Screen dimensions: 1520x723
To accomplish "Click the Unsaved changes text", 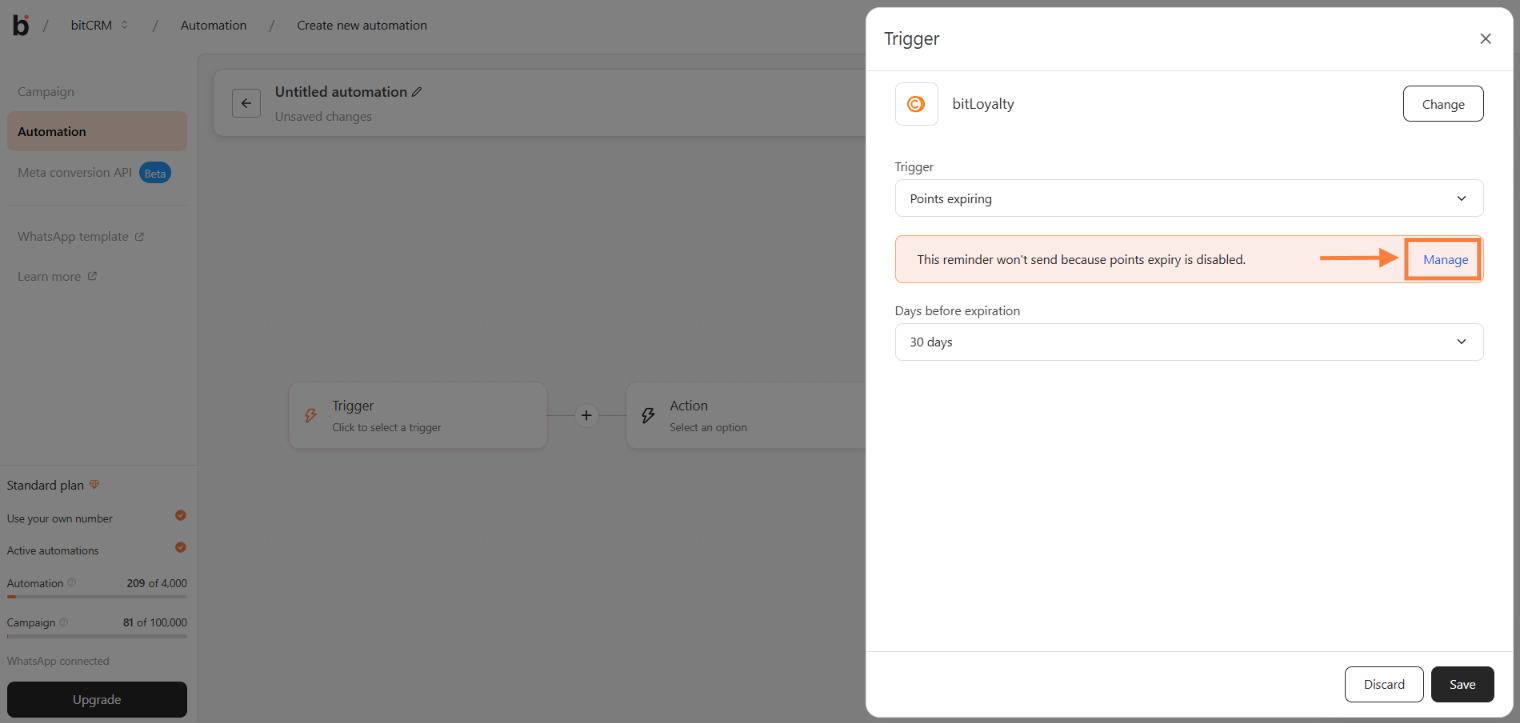I will pos(323,117).
